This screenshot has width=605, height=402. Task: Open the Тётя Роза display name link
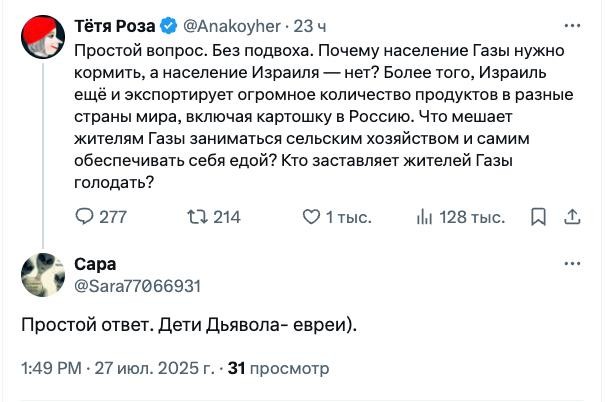point(115,26)
